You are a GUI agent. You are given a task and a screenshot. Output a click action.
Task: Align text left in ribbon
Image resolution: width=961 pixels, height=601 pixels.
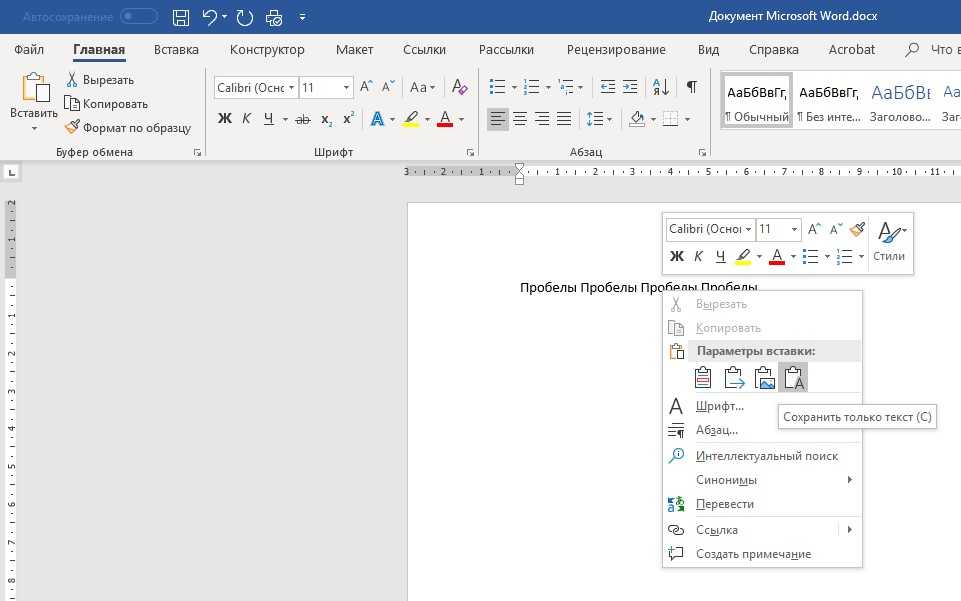tap(498, 119)
